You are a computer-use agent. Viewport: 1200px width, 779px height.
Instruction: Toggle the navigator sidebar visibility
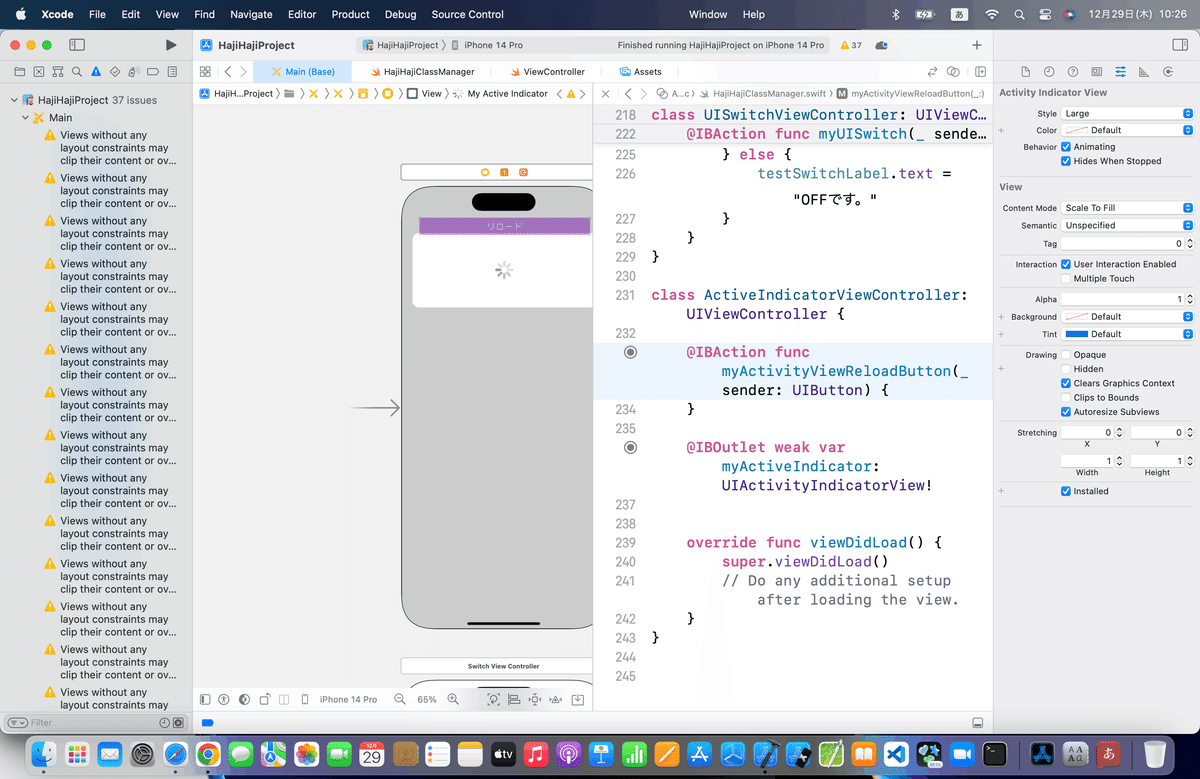pyautogui.click(x=77, y=45)
